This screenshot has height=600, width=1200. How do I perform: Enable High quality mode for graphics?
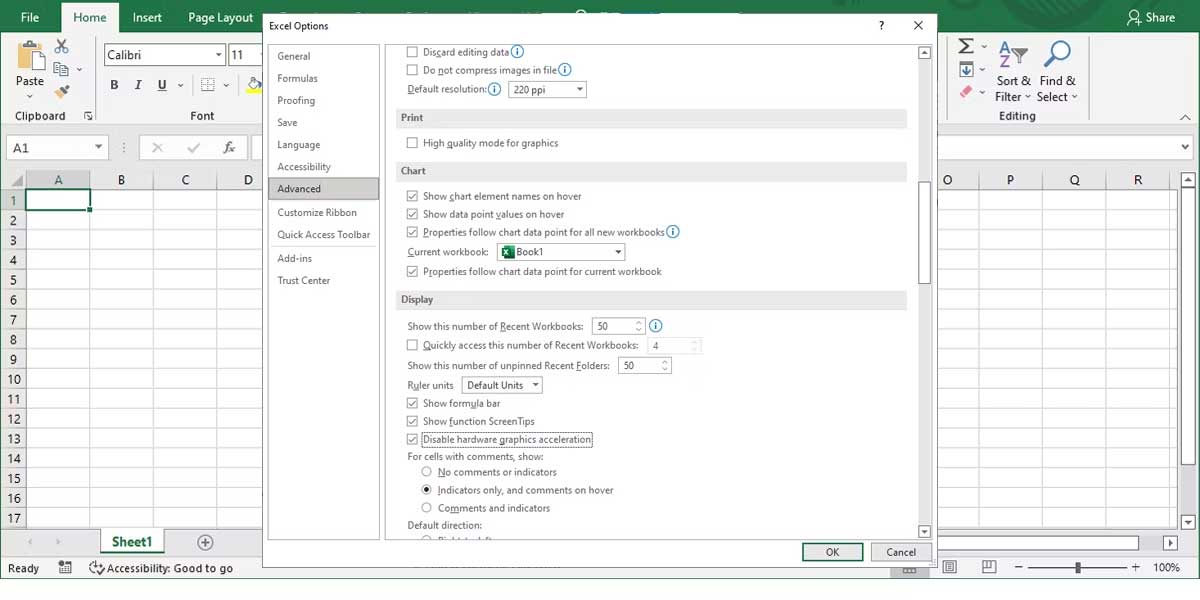pyautogui.click(x=412, y=142)
